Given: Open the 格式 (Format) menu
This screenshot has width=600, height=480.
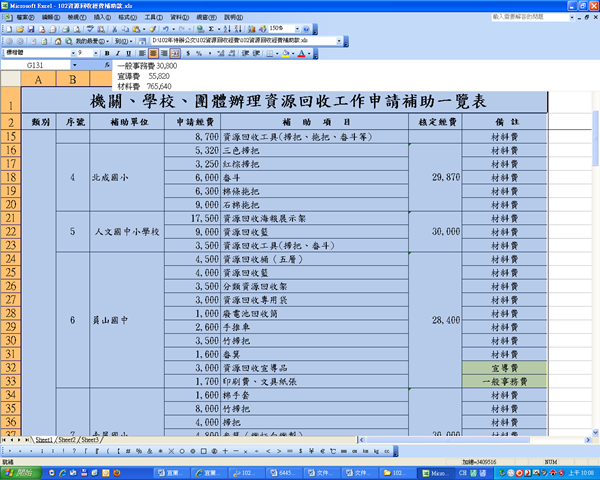Looking at the screenshot, I should 127,18.
